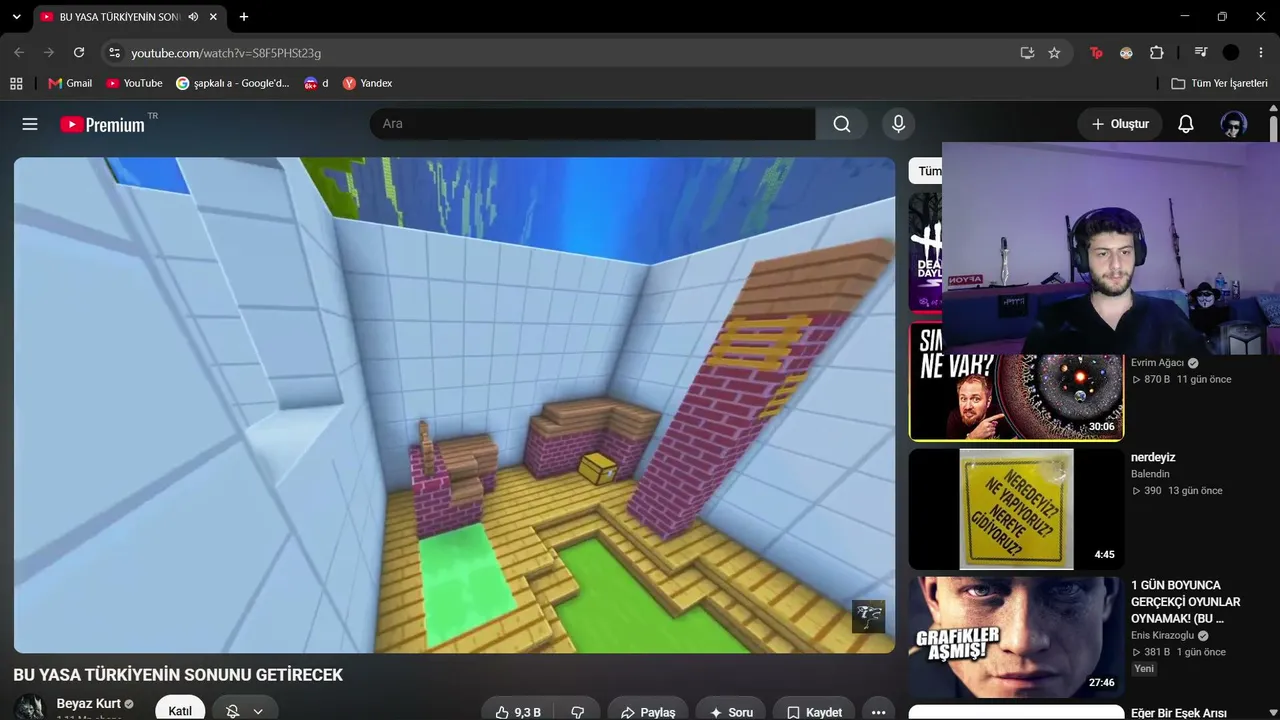
Task: Open Beyaz Kurt channel avatar
Action: click(30, 707)
